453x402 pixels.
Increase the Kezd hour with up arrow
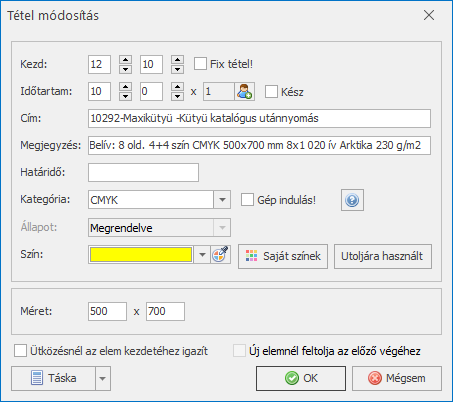[125, 60]
